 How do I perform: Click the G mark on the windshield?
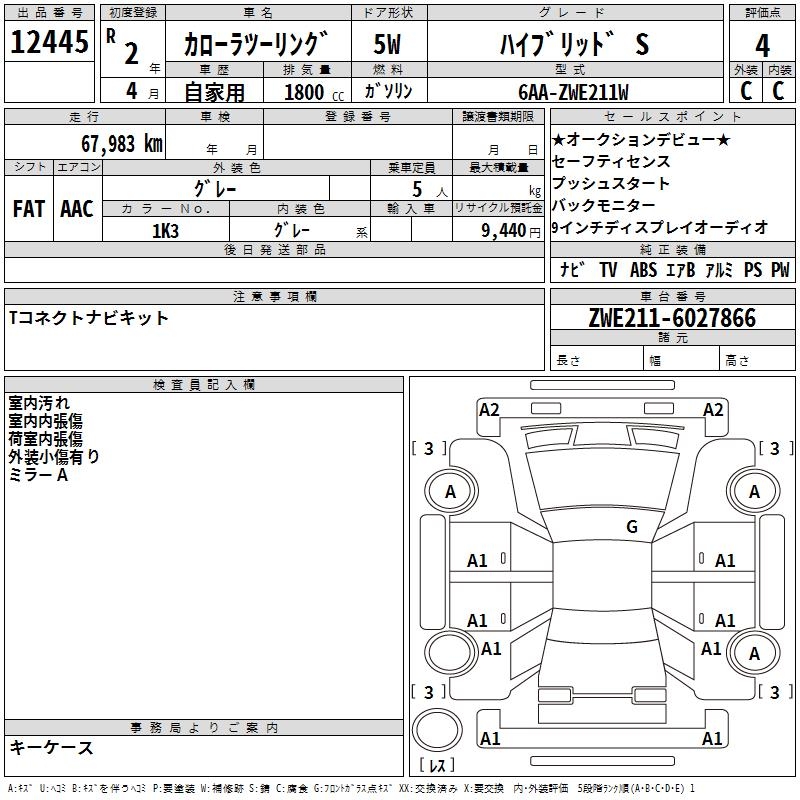coord(632,526)
